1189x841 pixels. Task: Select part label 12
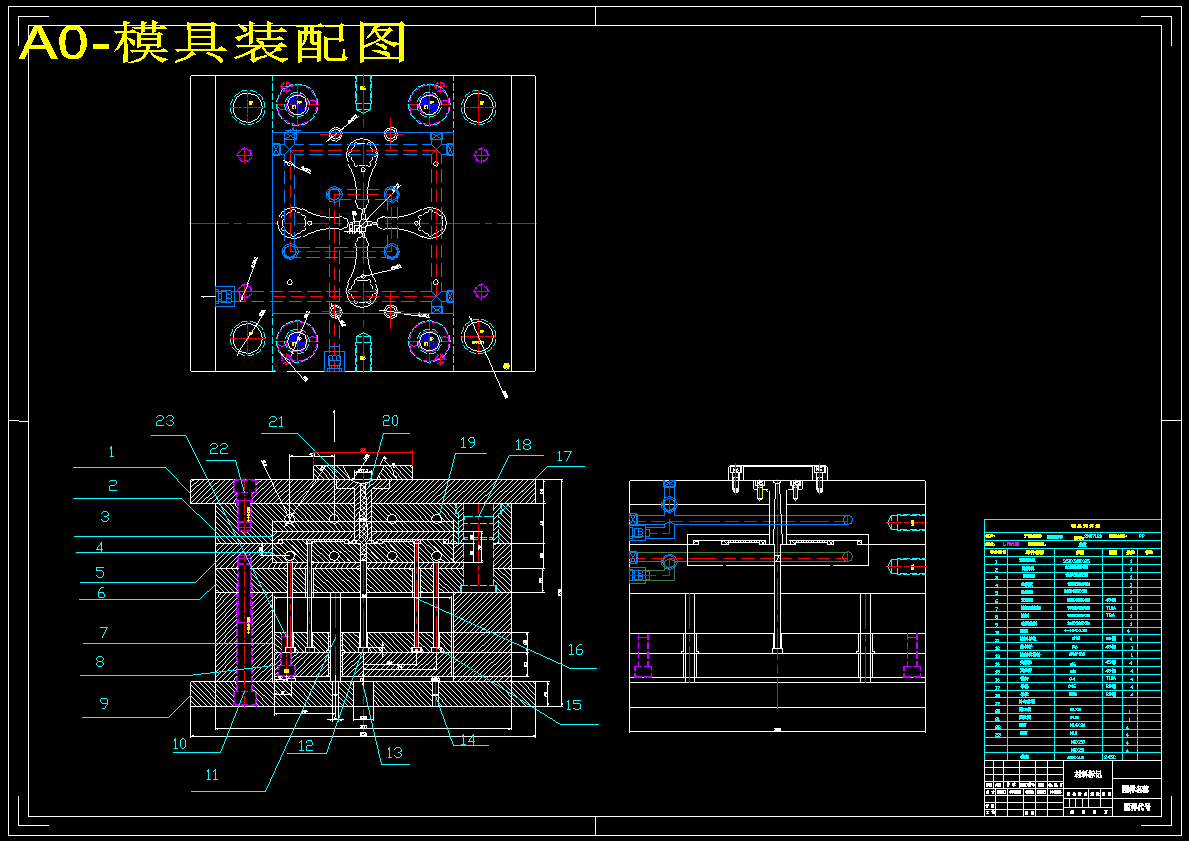pos(305,745)
